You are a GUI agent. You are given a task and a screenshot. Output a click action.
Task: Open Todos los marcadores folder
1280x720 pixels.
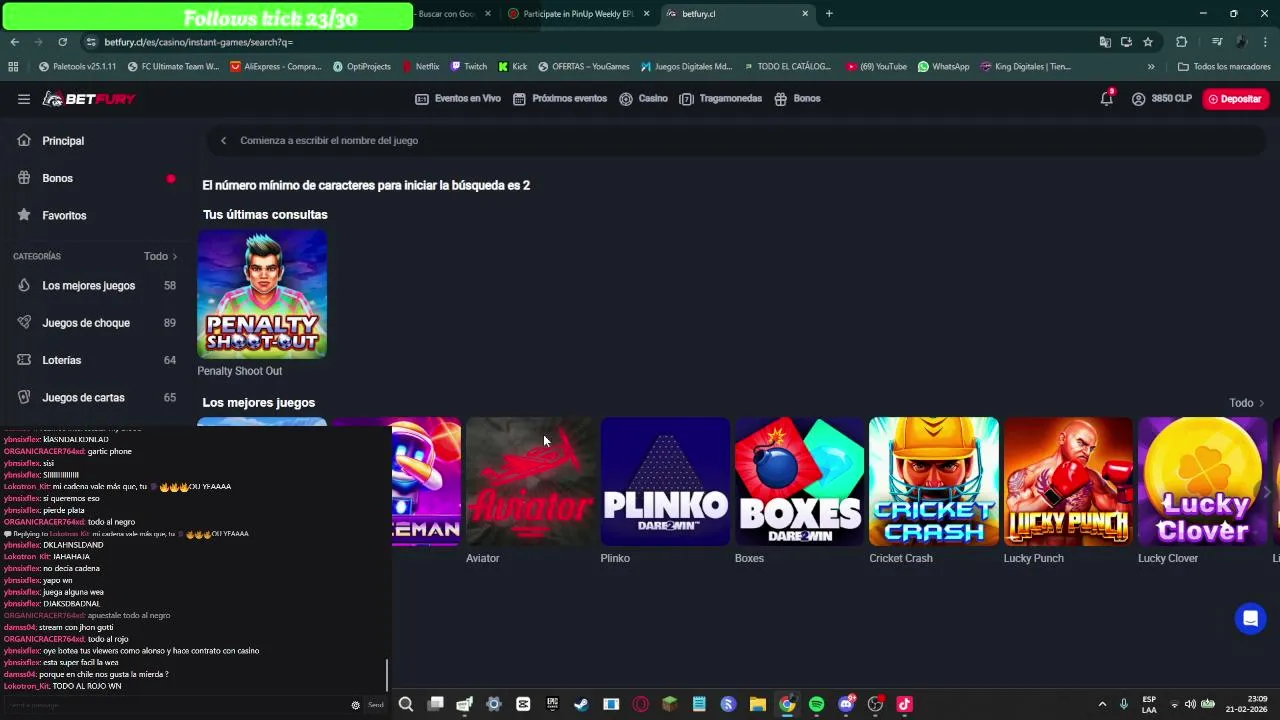pyautogui.click(x=1224, y=67)
